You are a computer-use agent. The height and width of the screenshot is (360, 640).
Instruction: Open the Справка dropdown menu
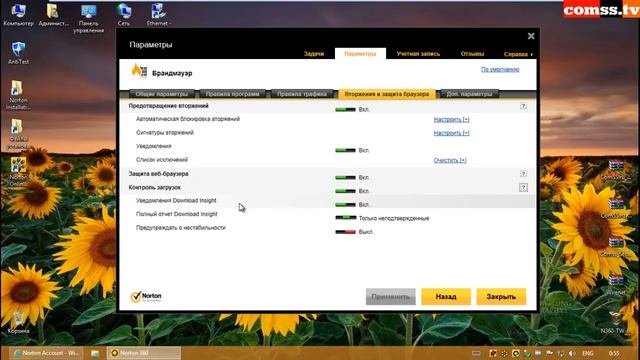click(x=518, y=54)
